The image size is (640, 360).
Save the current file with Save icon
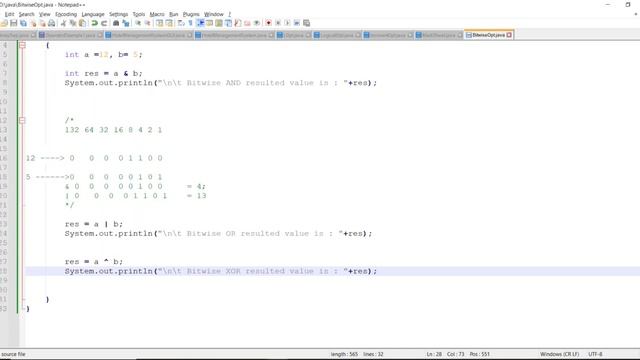point(13,23)
